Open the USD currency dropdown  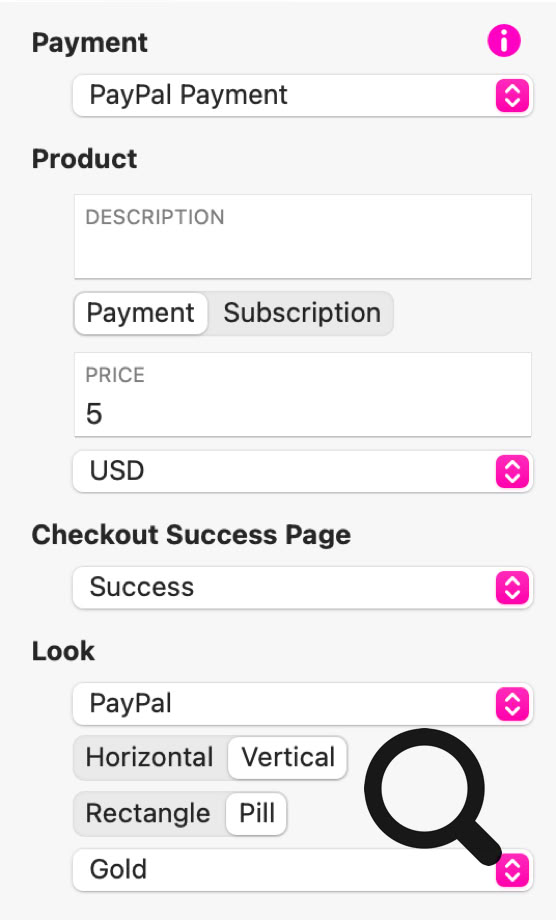[x=303, y=471]
